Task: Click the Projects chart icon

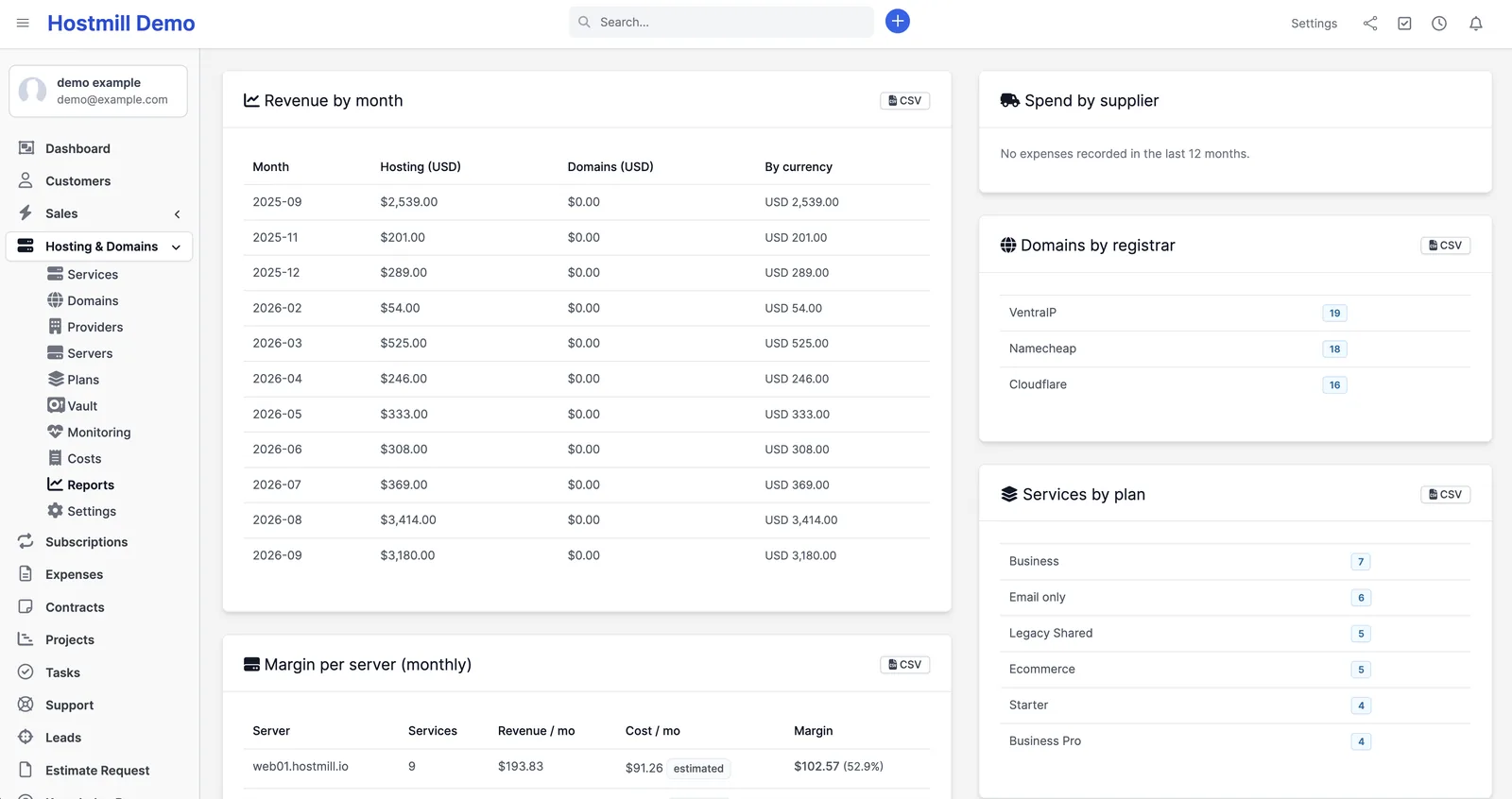Action: 26,639
